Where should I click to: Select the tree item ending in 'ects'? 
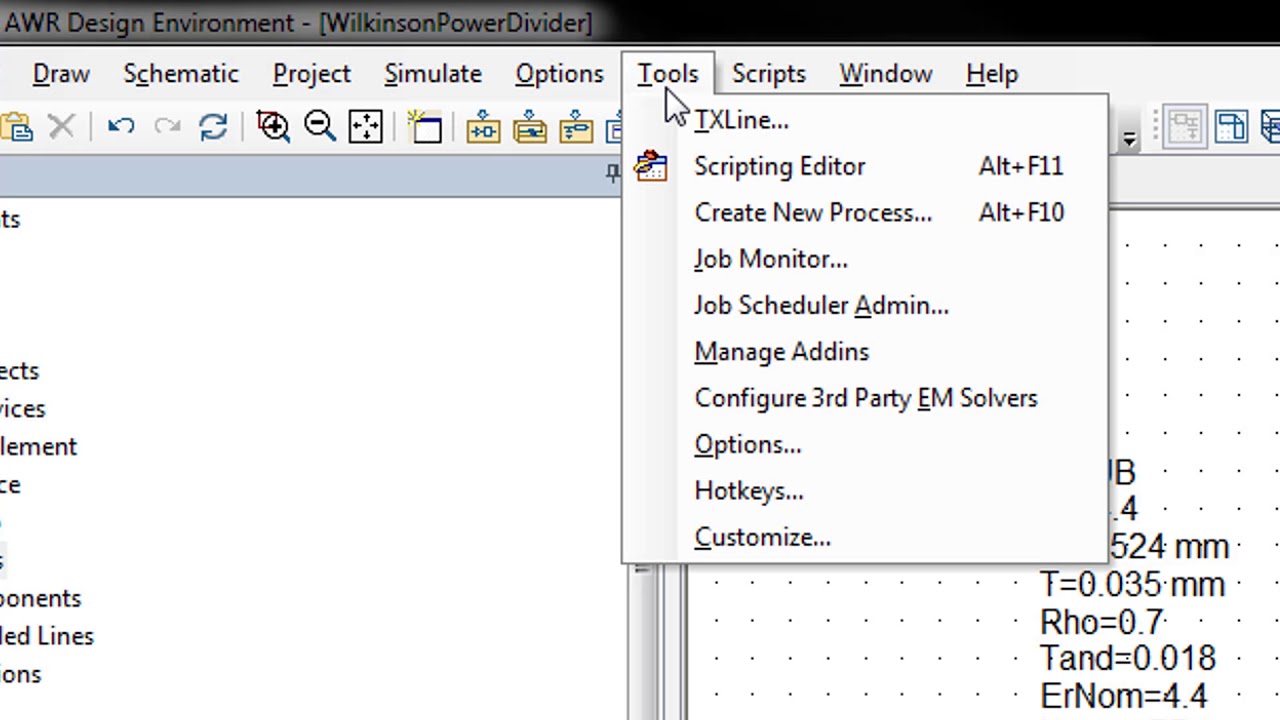point(19,371)
